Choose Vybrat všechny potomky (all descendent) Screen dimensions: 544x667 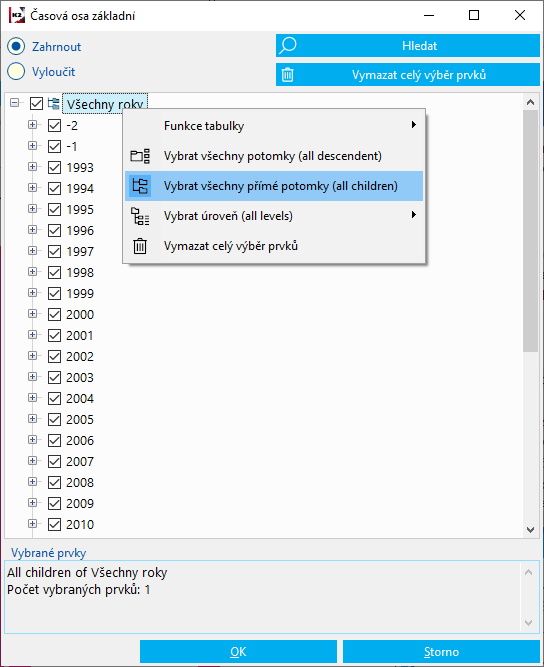[274, 156]
